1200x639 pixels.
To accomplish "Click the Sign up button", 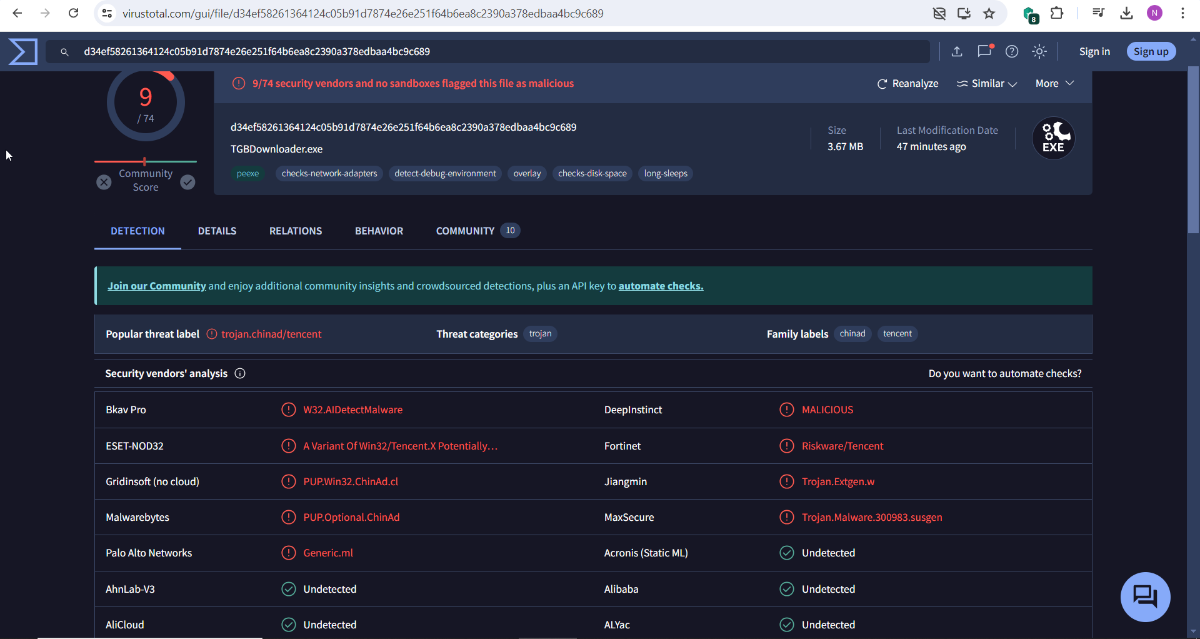I will pyautogui.click(x=1150, y=52).
